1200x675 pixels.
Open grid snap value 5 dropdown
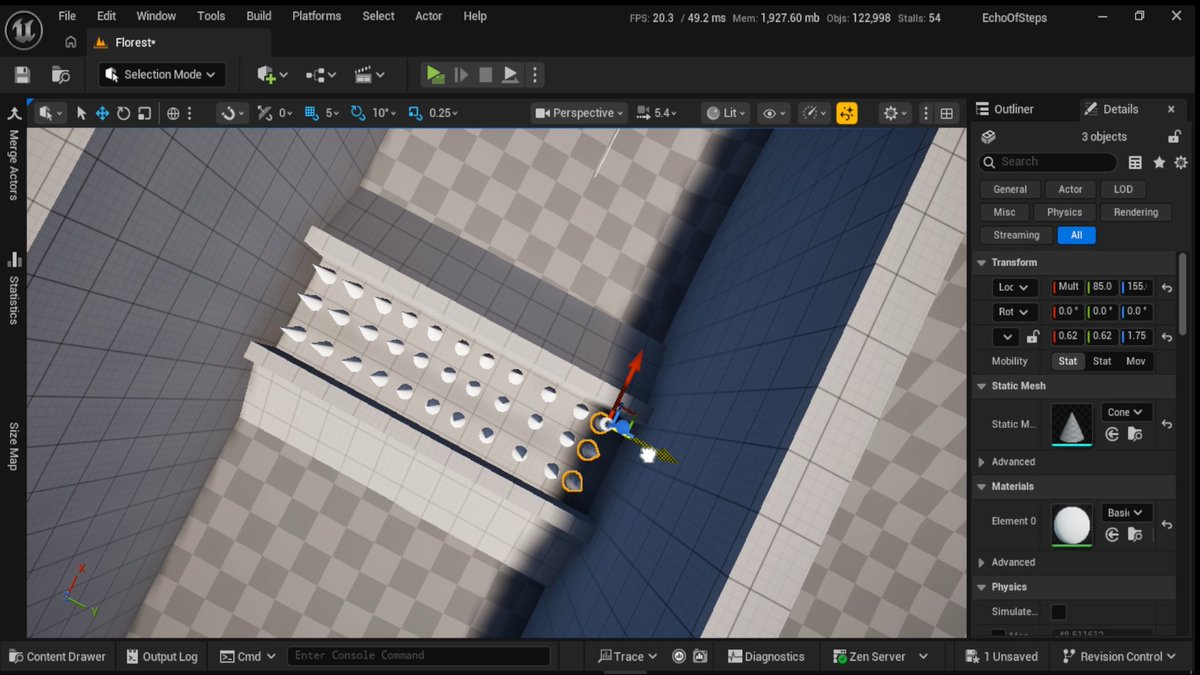coord(332,113)
